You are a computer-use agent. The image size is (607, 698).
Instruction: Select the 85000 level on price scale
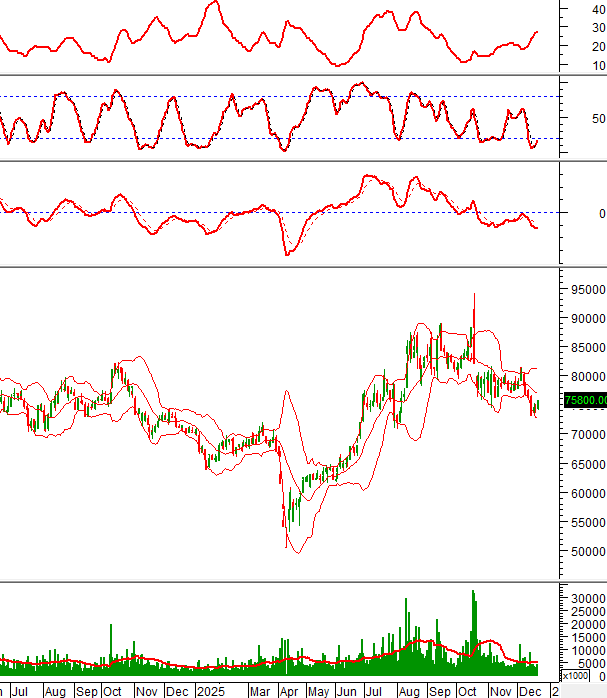586,347
